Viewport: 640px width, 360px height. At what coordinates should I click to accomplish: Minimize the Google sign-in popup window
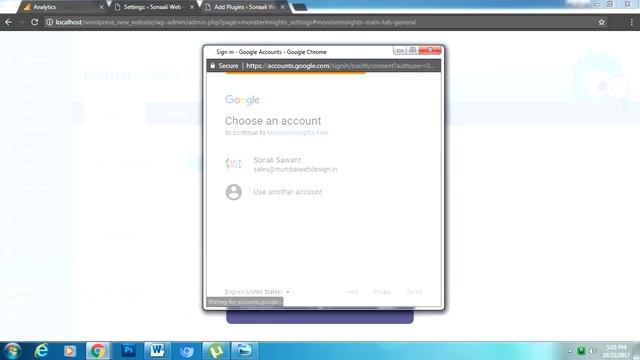point(400,51)
